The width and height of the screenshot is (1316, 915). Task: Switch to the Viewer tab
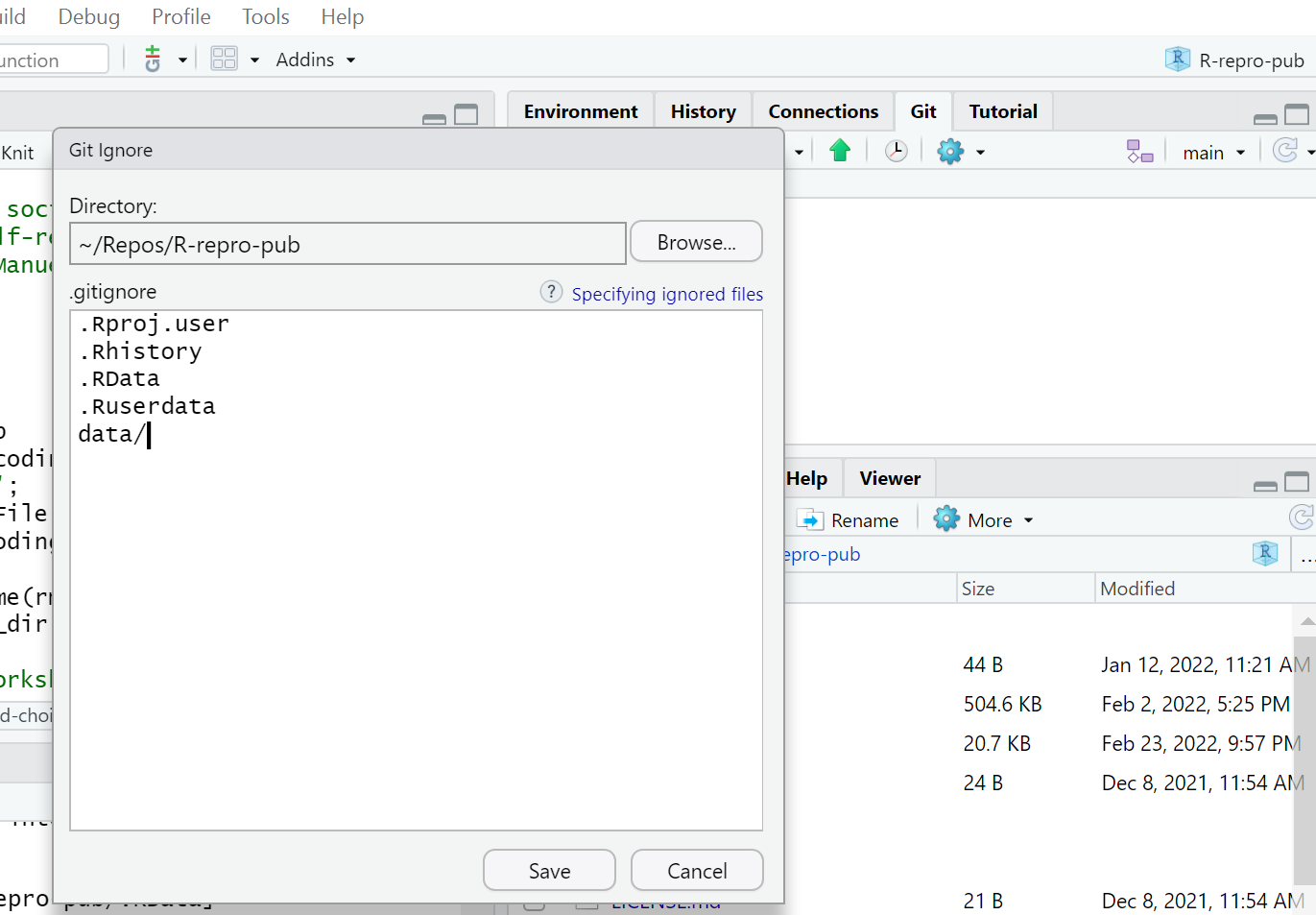(x=890, y=478)
